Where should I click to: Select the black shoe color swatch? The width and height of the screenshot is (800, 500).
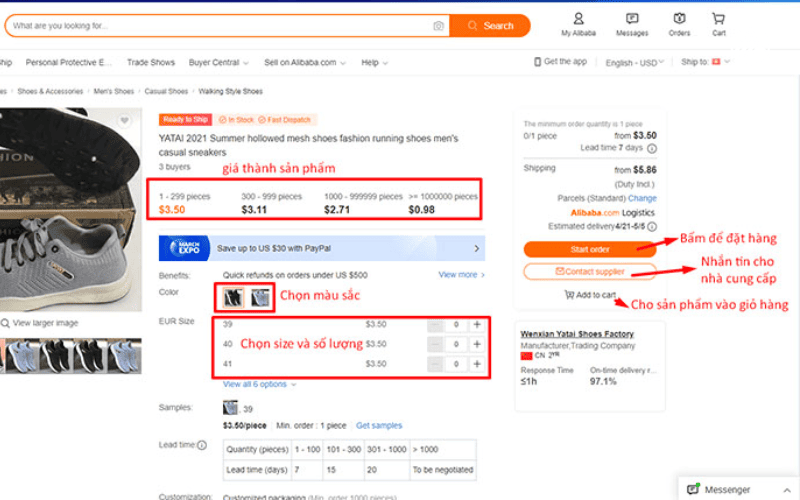tap(233, 297)
